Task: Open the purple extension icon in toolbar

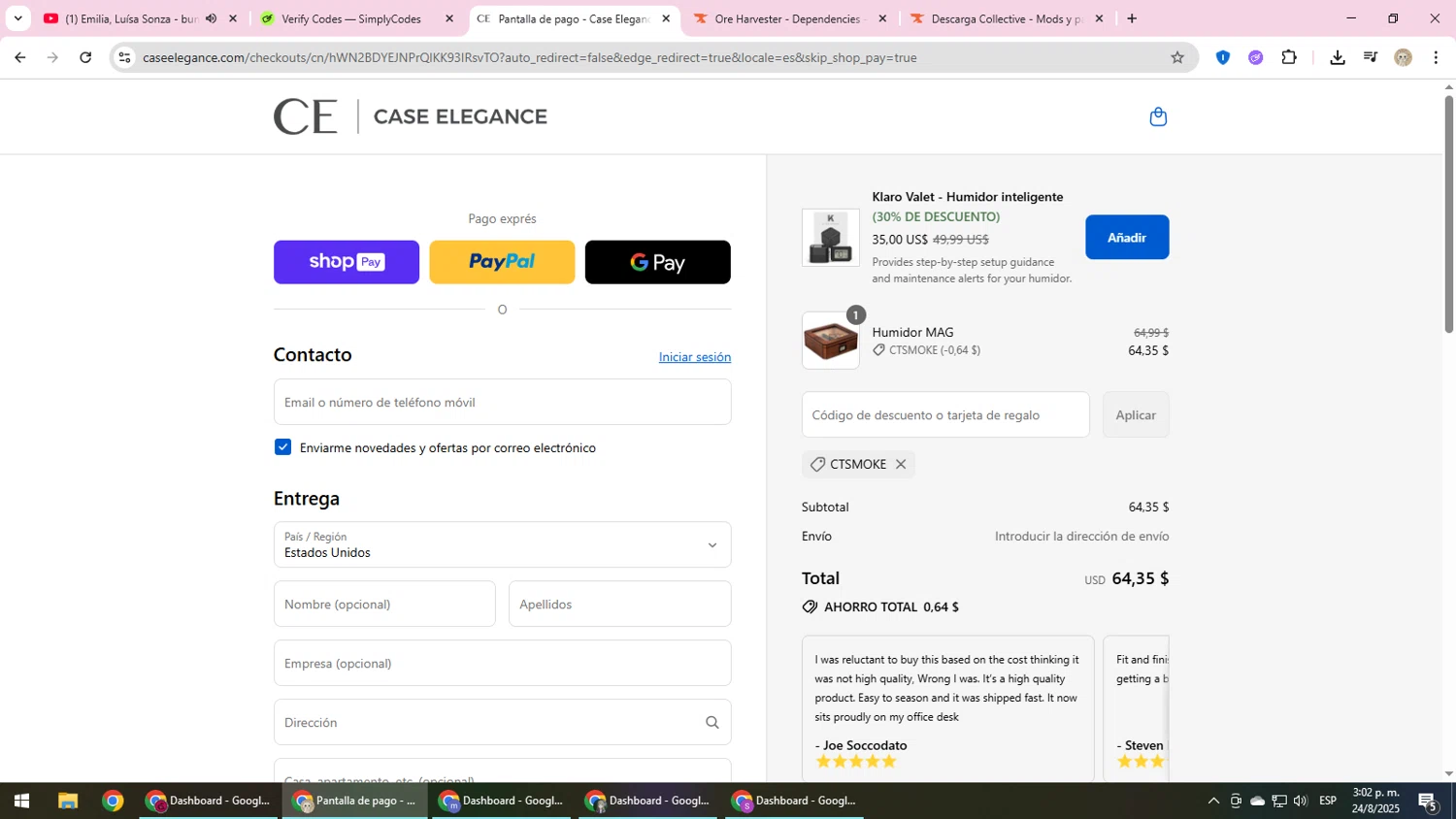Action: [1256, 57]
